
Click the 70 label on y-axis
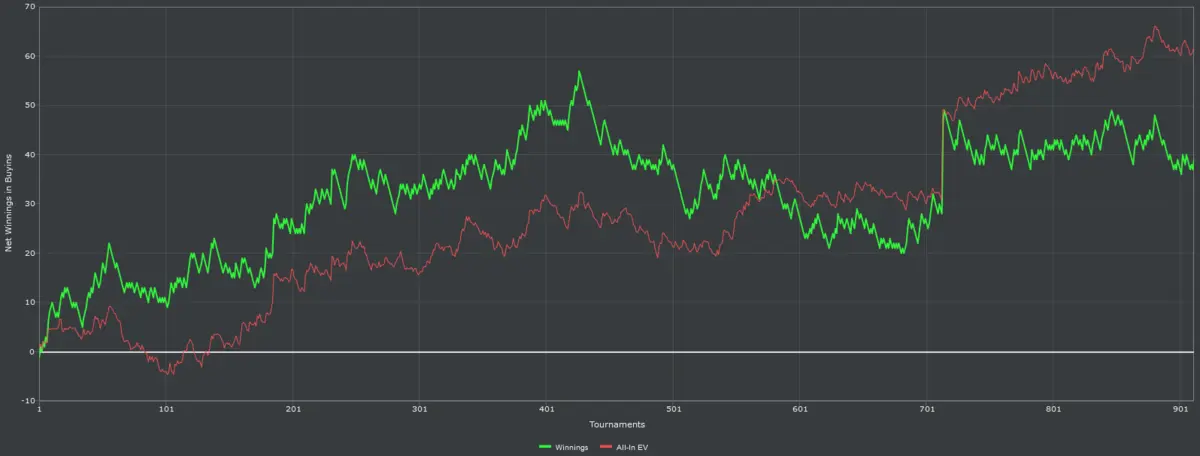point(29,7)
